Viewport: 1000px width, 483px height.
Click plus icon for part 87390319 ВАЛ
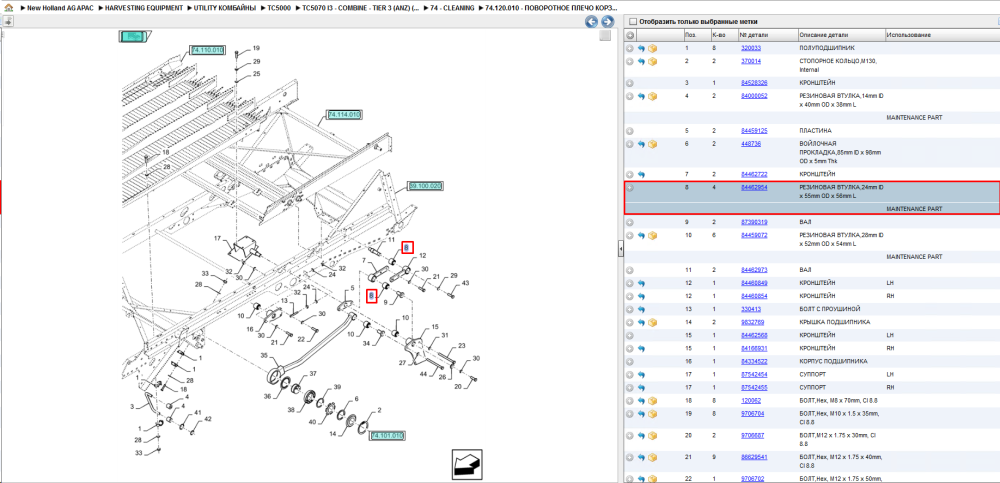click(629, 222)
